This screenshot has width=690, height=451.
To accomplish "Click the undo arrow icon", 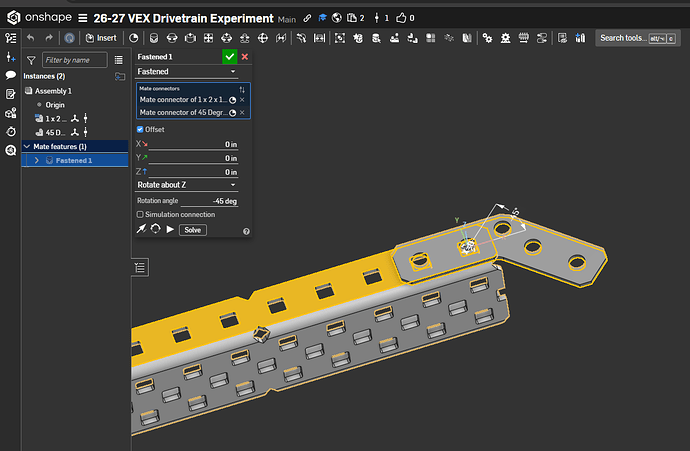I will point(30,38).
